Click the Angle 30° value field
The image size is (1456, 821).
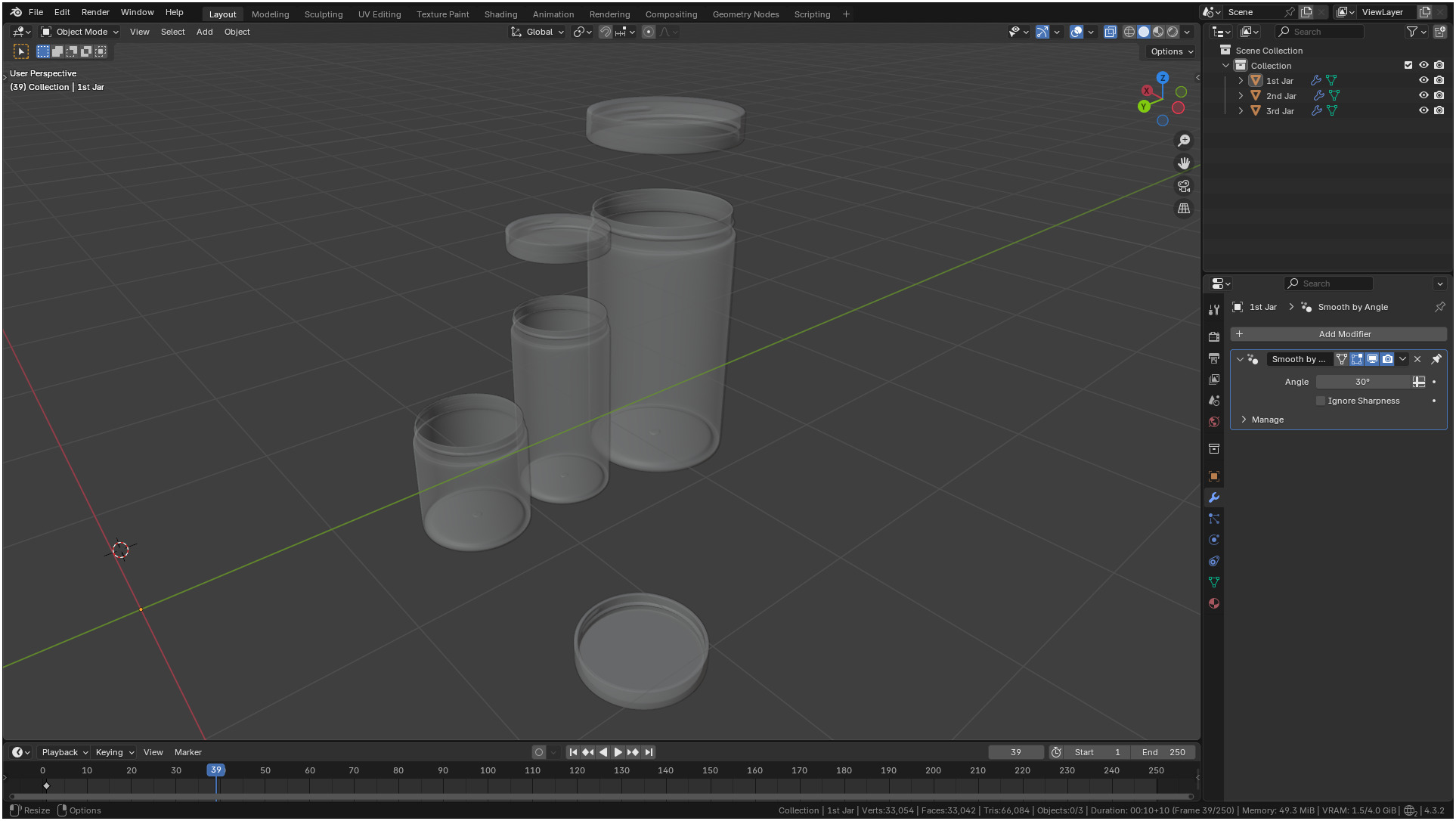click(1362, 382)
